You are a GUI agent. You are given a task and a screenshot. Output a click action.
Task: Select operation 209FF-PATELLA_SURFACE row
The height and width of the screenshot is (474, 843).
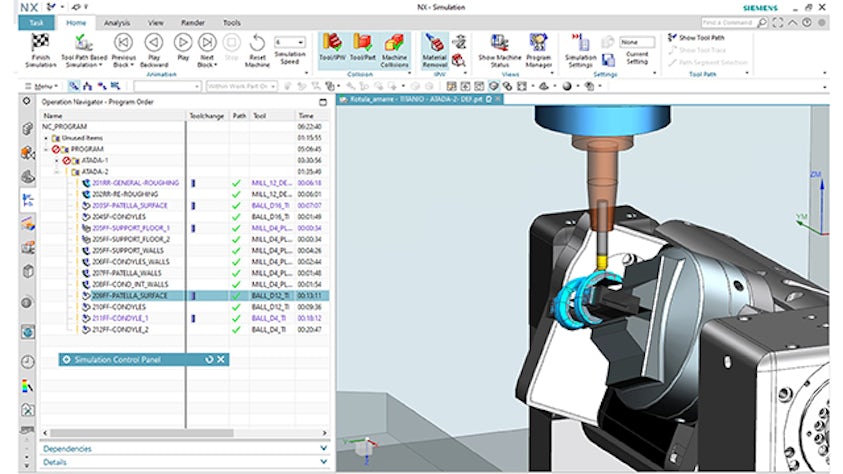[x=184, y=296]
